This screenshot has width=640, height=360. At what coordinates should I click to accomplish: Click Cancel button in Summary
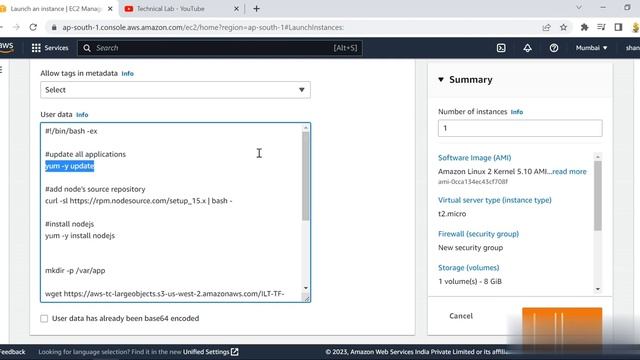[461, 316]
